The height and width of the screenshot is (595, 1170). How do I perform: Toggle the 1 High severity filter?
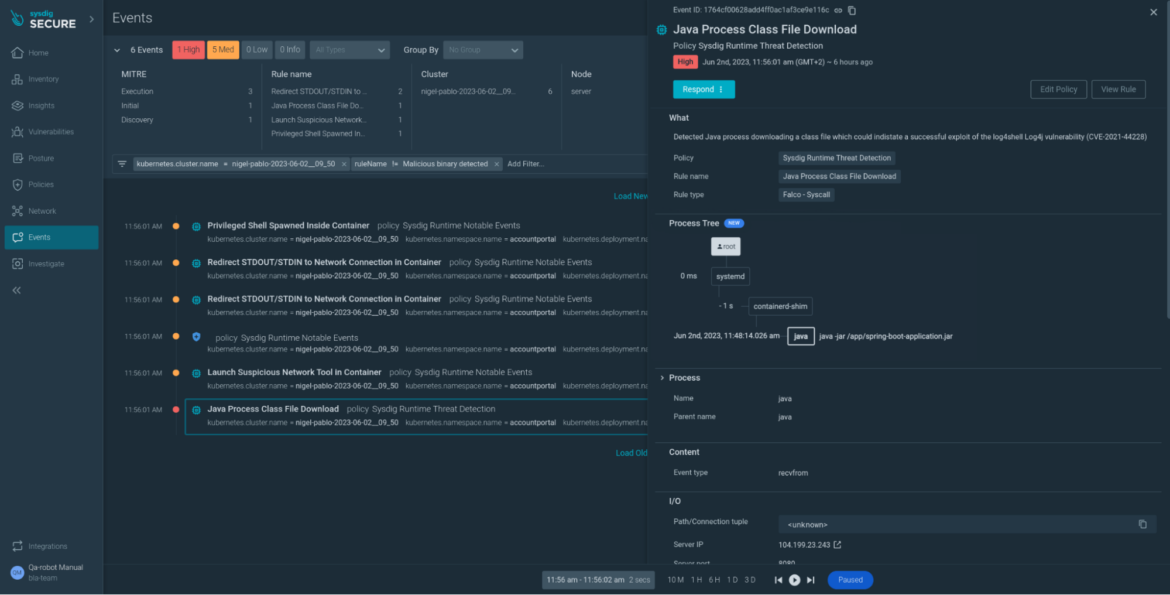pyautogui.click(x=188, y=50)
